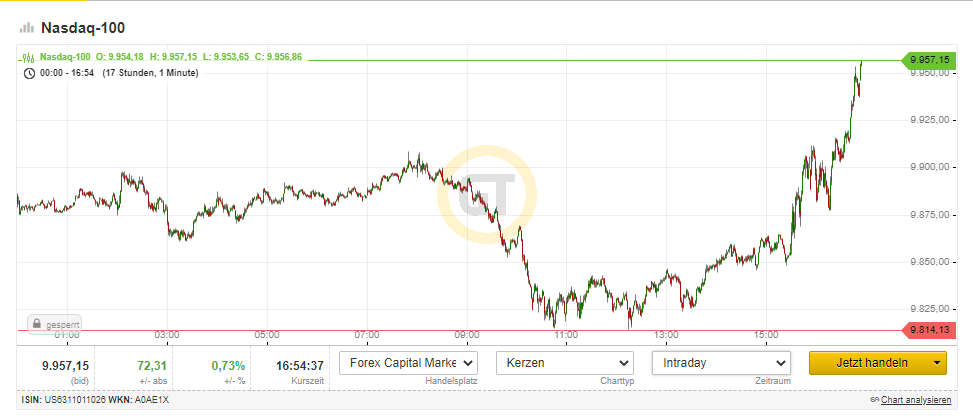Click the arrow on Jetzt handeln button

(x=936, y=363)
